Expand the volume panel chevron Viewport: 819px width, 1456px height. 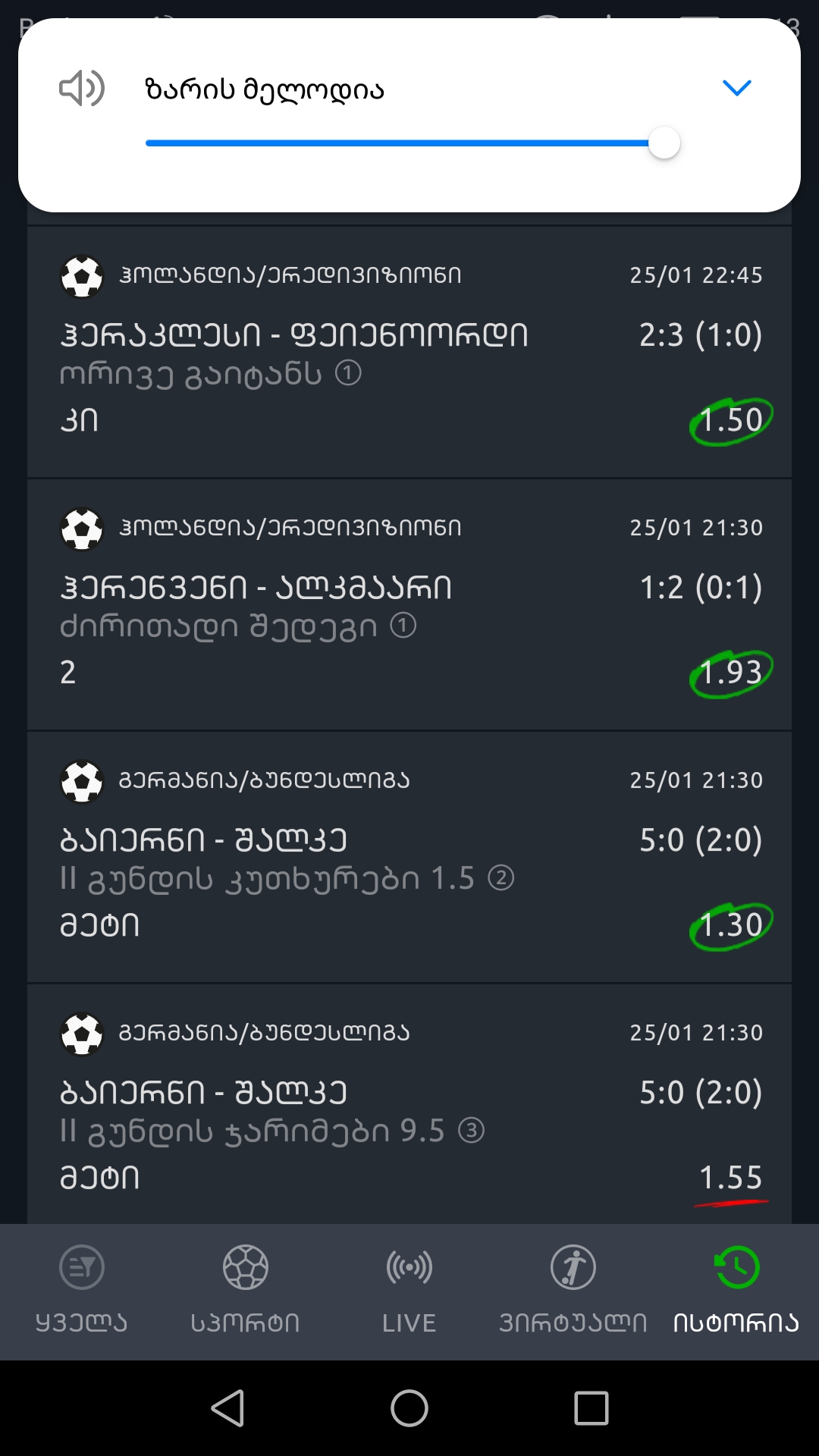[736, 88]
